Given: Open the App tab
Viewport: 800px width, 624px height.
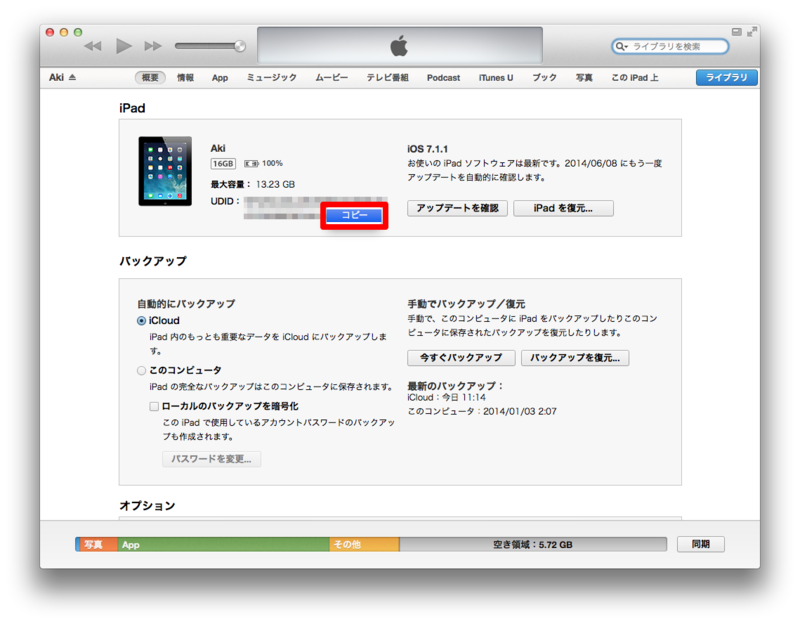Looking at the screenshot, I should pyautogui.click(x=220, y=78).
